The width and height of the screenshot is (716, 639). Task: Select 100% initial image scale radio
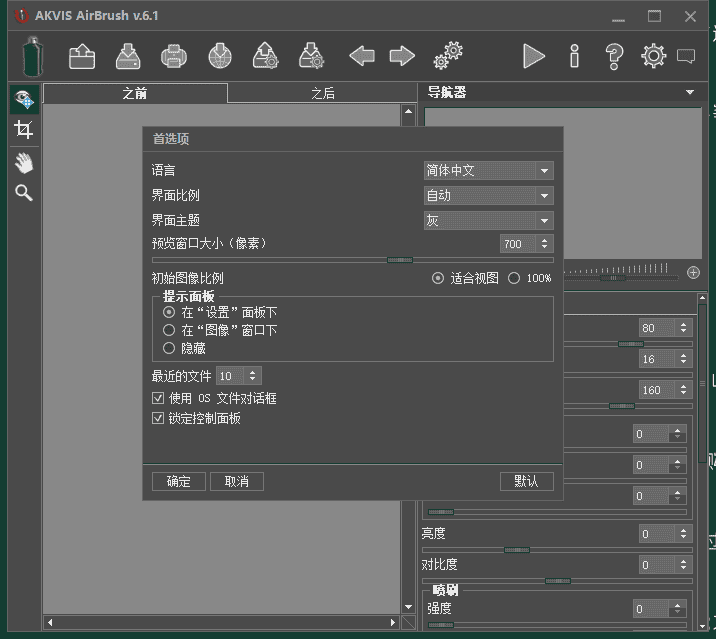[x=514, y=278]
